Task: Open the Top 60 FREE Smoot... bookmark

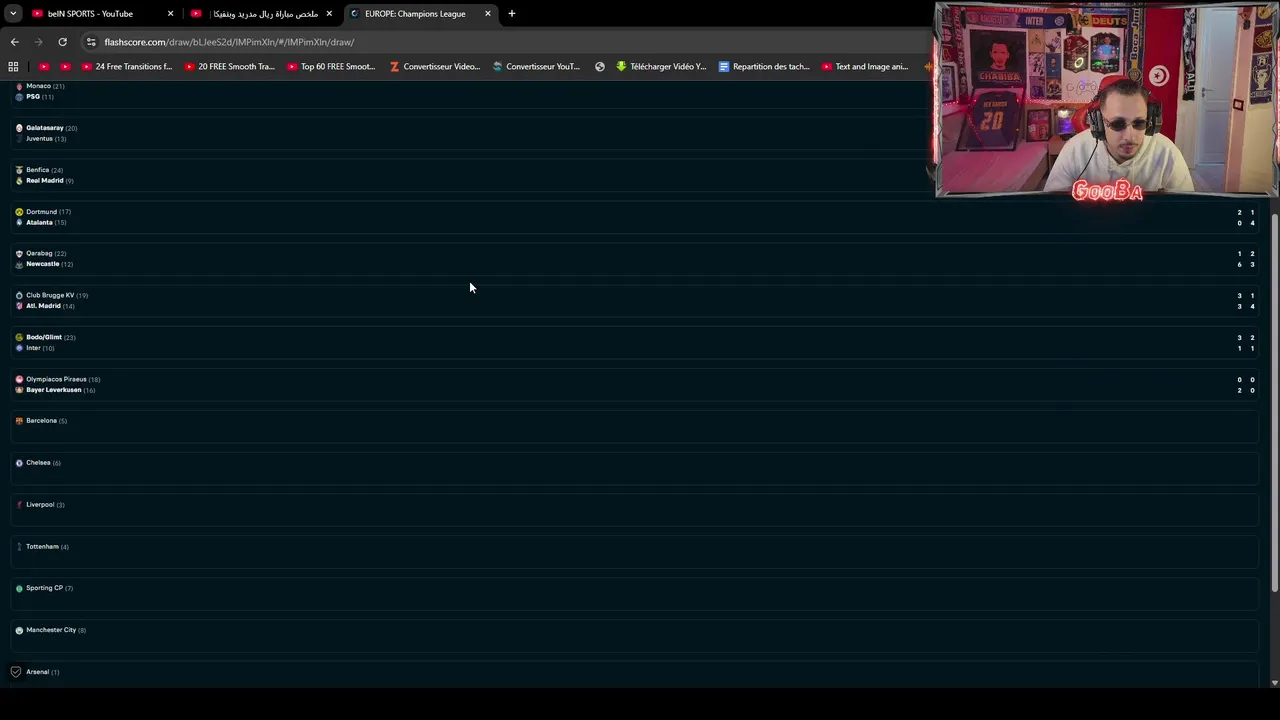Action: [x=331, y=67]
